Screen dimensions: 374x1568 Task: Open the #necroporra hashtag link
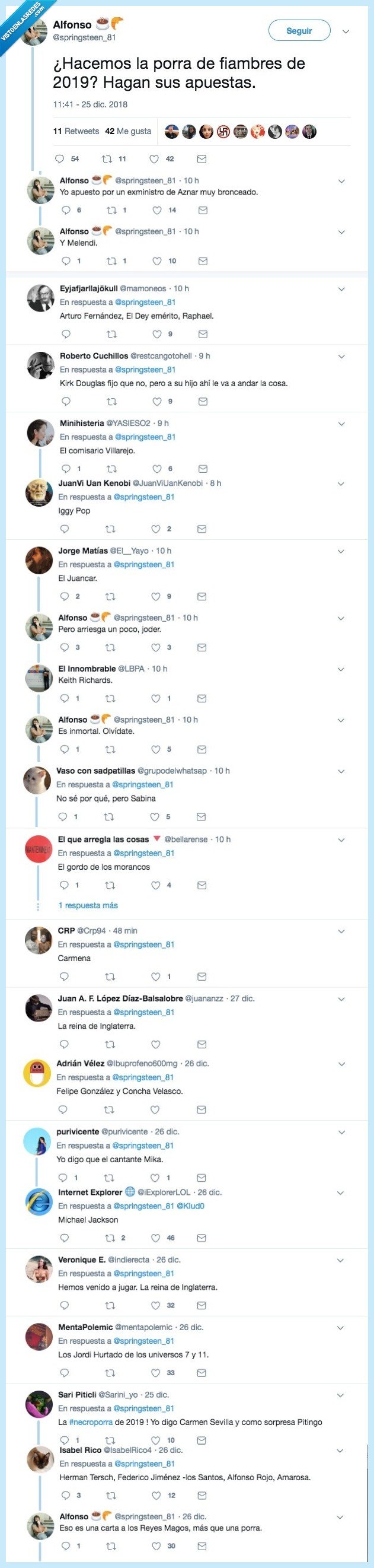89,1422
